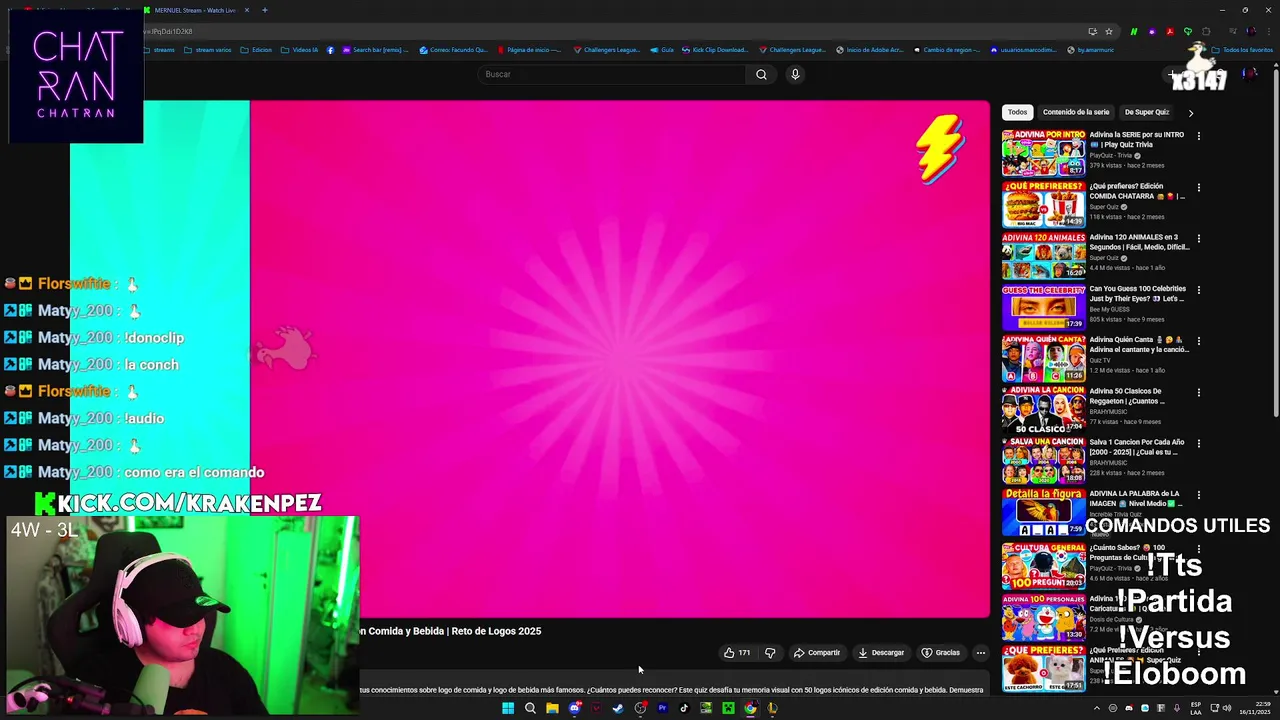Open '¿Qué prefieres?' burger thumbnail

pos(1043,204)
